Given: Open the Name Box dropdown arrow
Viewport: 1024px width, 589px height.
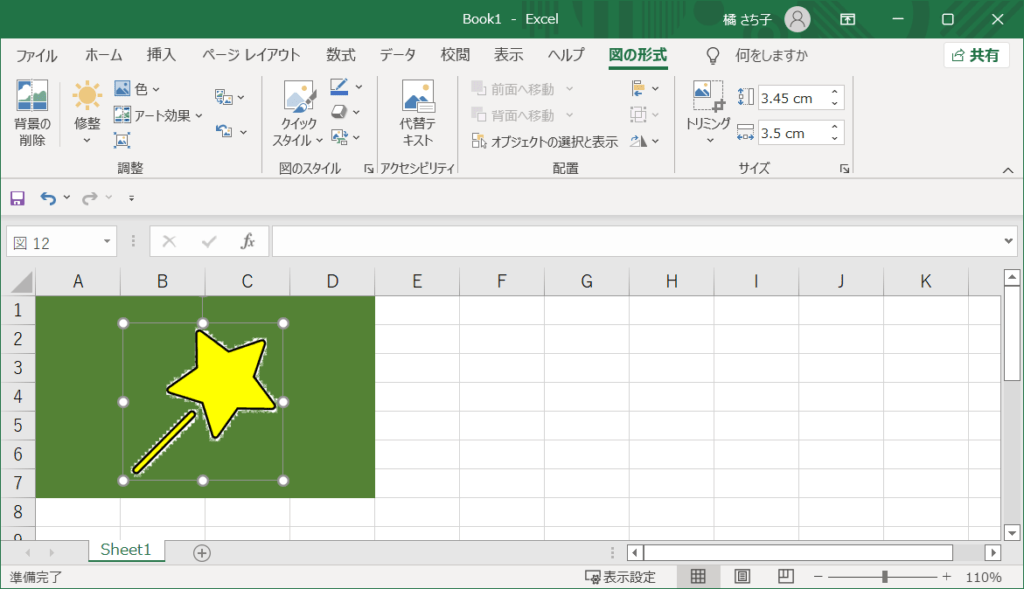Looking at the screenshot, I should click(x=107, y=242).
